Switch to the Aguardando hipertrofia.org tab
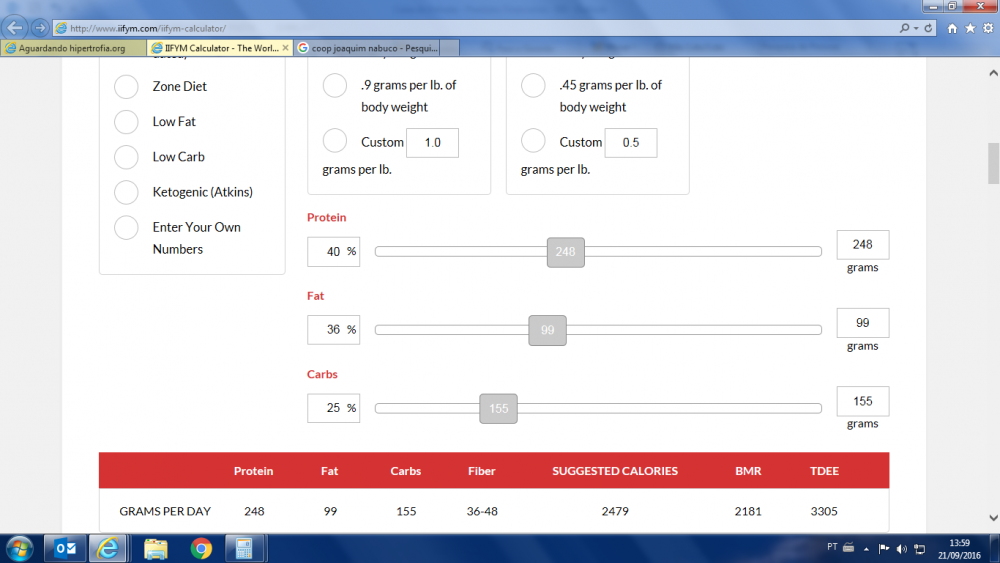 tap(72, 47)
